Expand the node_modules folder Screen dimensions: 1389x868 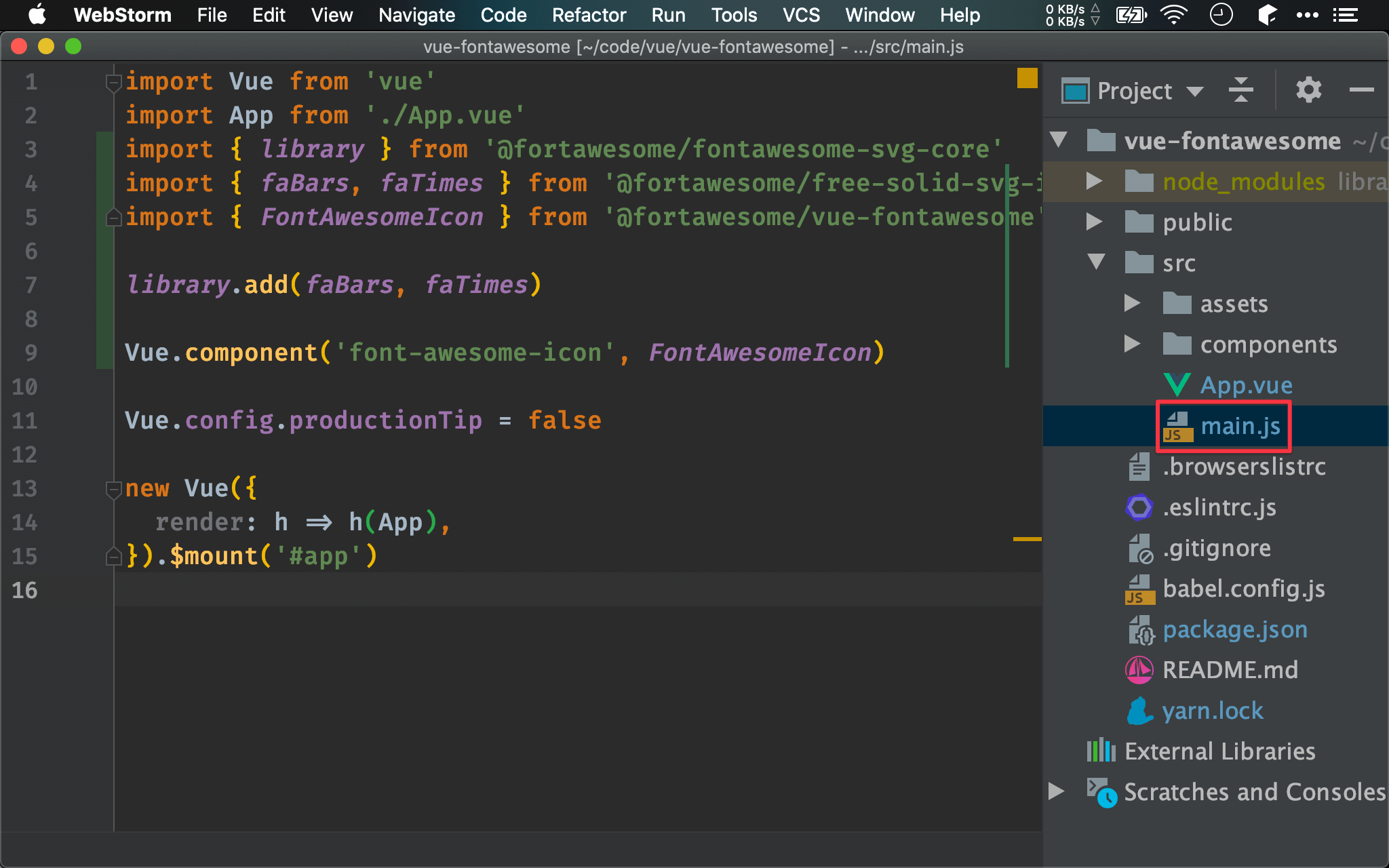coord(1094,181)
